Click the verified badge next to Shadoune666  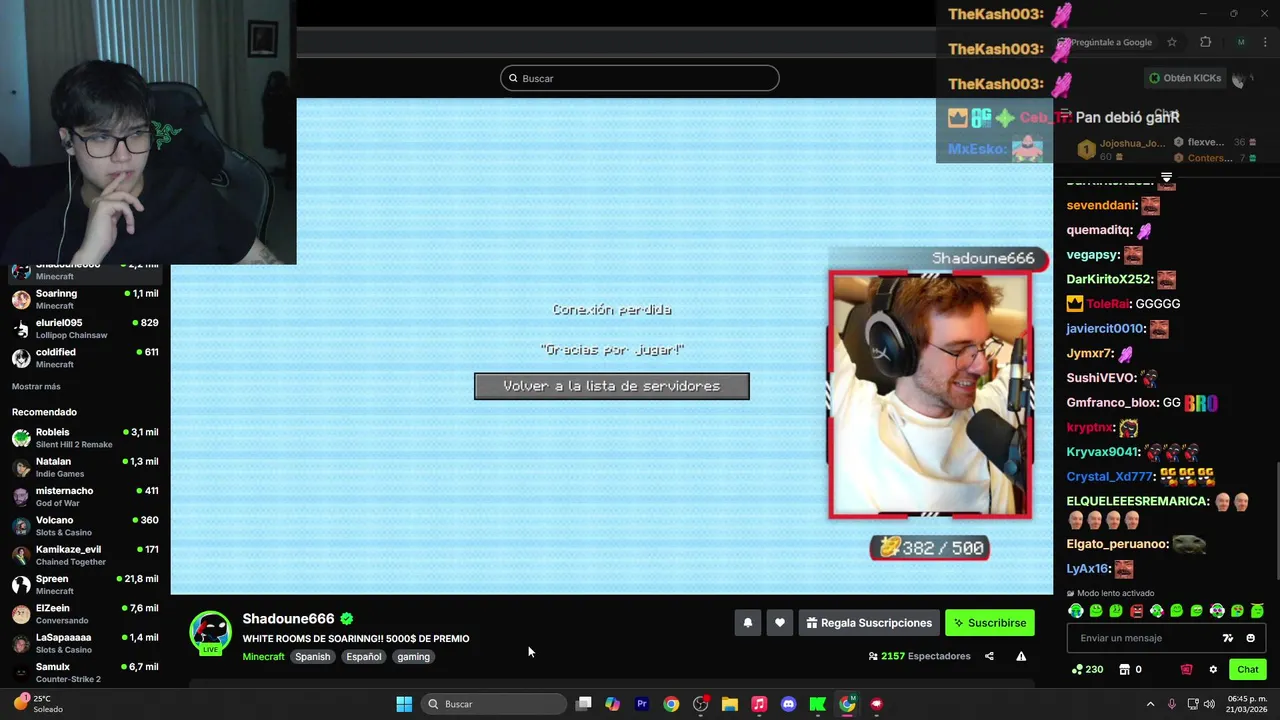coord(347,618)
